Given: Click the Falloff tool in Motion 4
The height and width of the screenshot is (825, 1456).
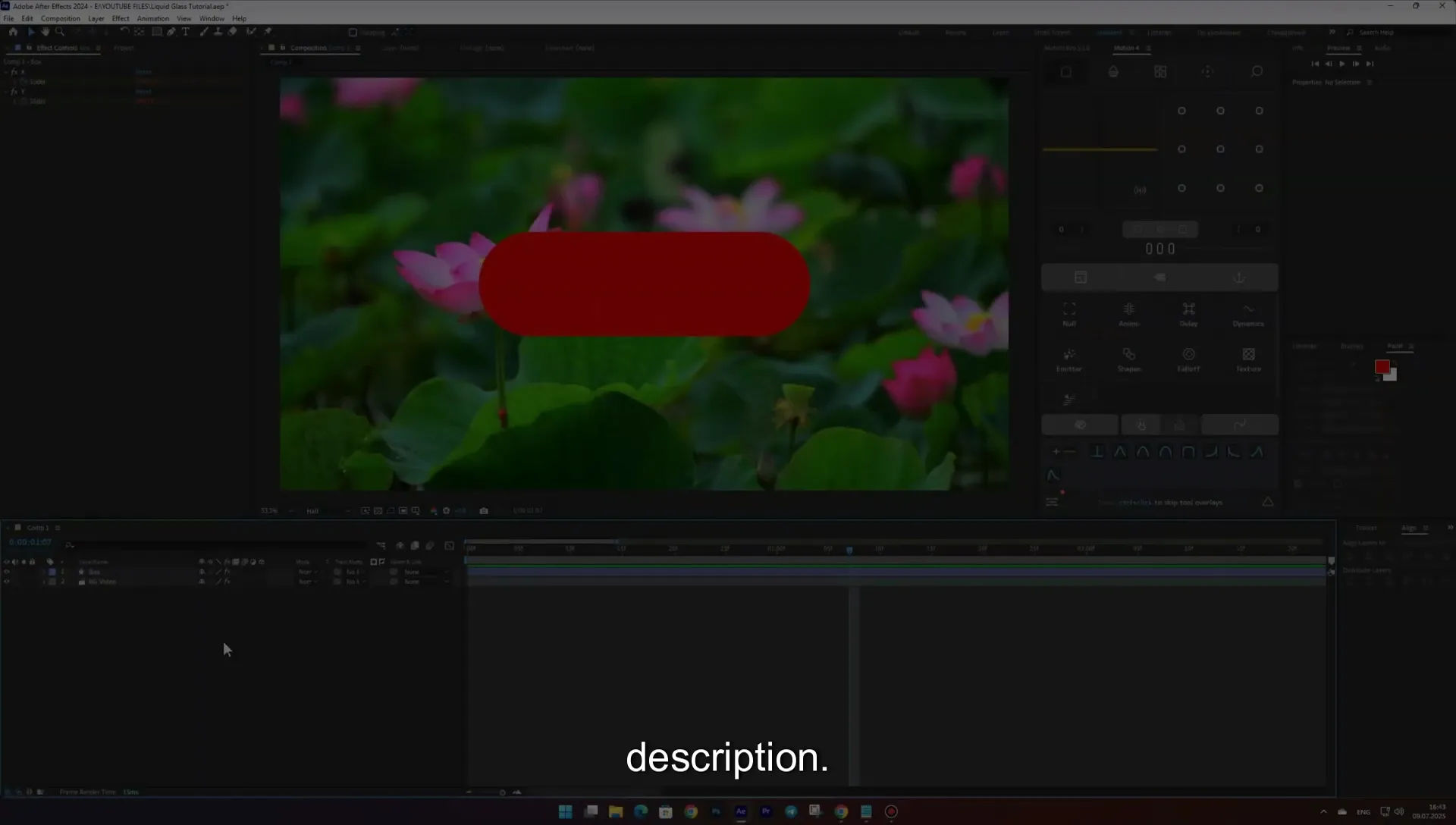Looking at the screenshot, I should [x=1188, y=359].
